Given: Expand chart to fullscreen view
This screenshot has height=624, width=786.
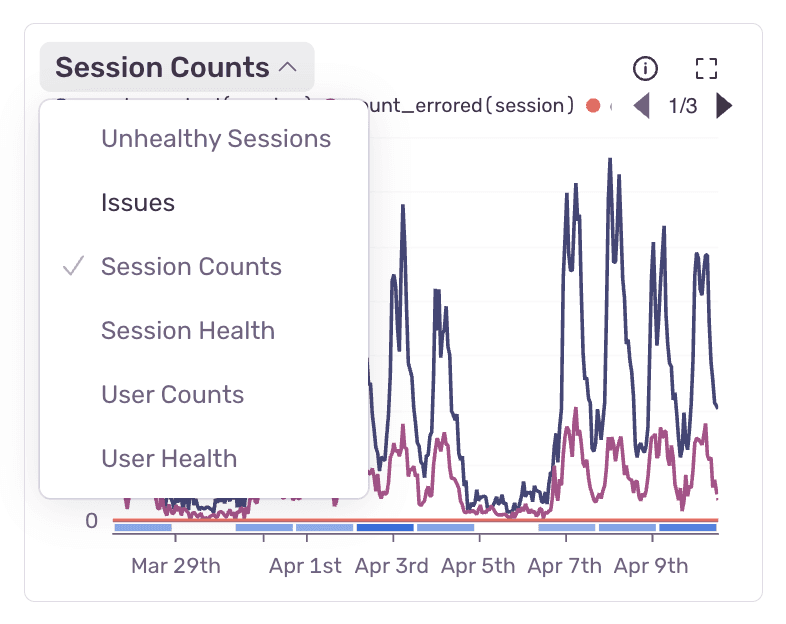Looking at the screenshot, I should (707, 68).
